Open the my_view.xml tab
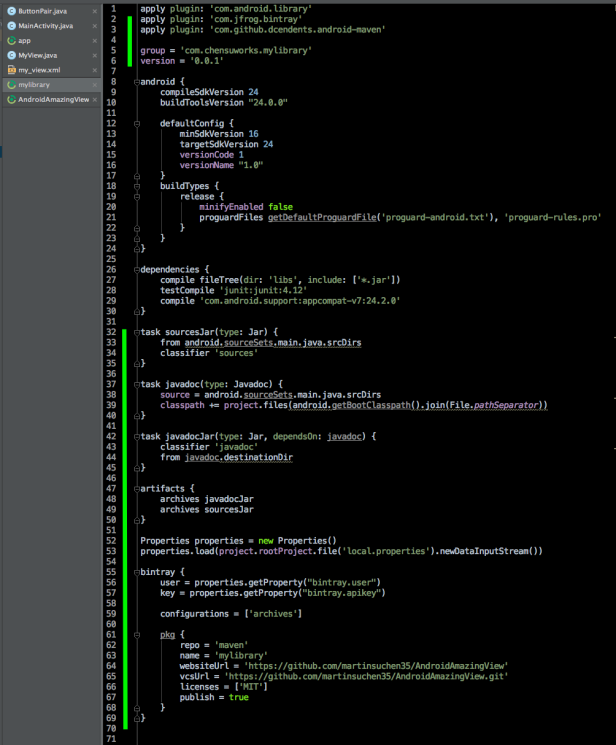Viewport: 616px width, 745px height. pos(51,70)
